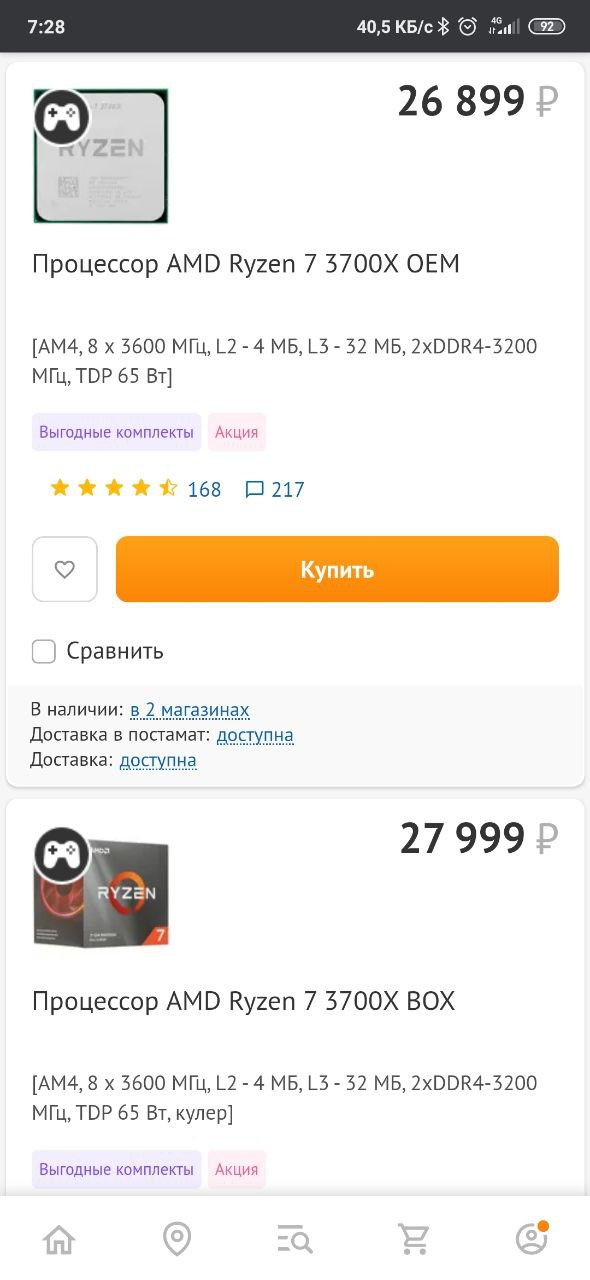The image size is (590, 1280).
Task: Open the user profile icon
Action: point(531,1238)
